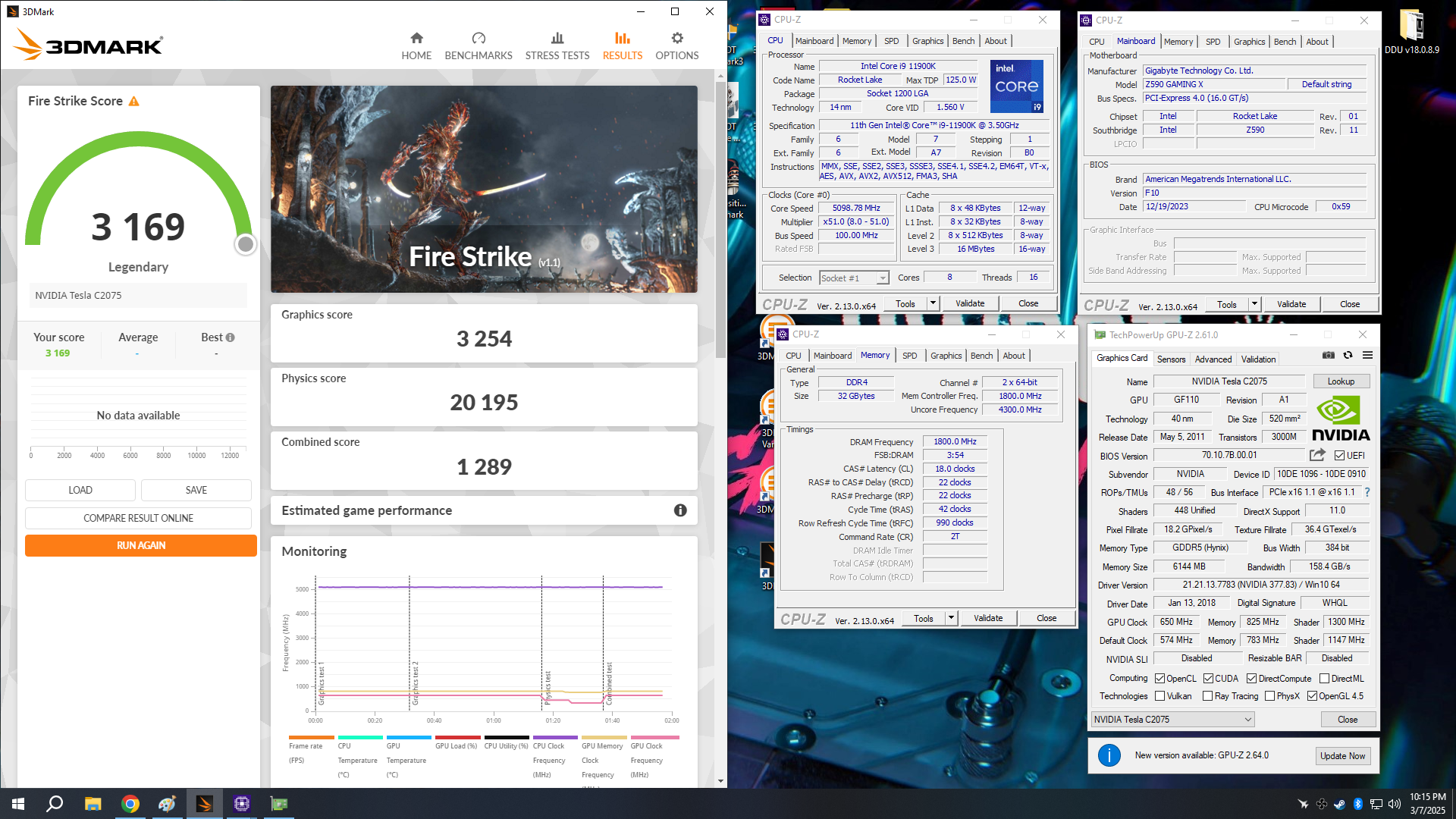The image size is (1456, 819).
Task: Click the GPU-Z BIOS export share icon
Action: [1318, 455]
